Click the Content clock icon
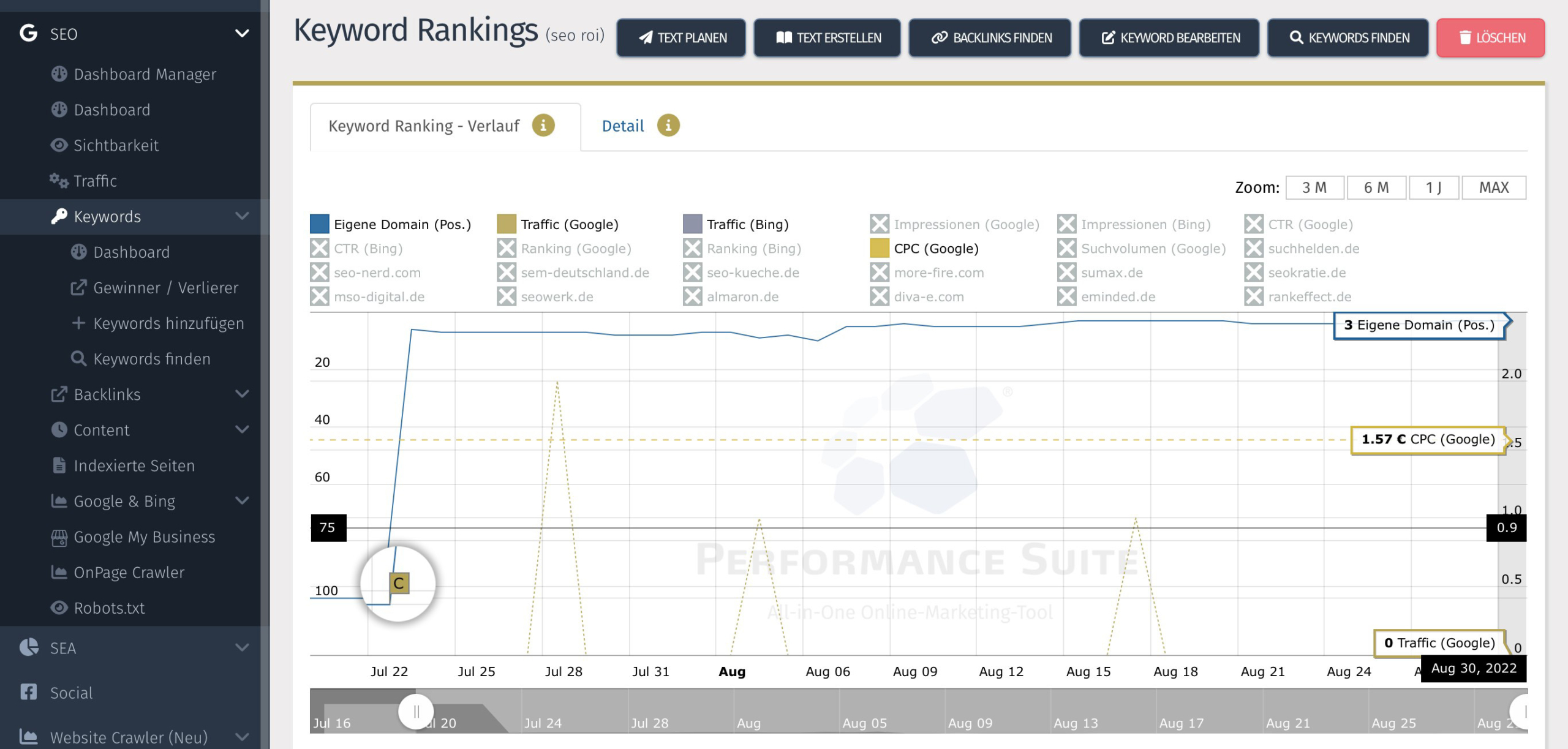 (59, 429)
